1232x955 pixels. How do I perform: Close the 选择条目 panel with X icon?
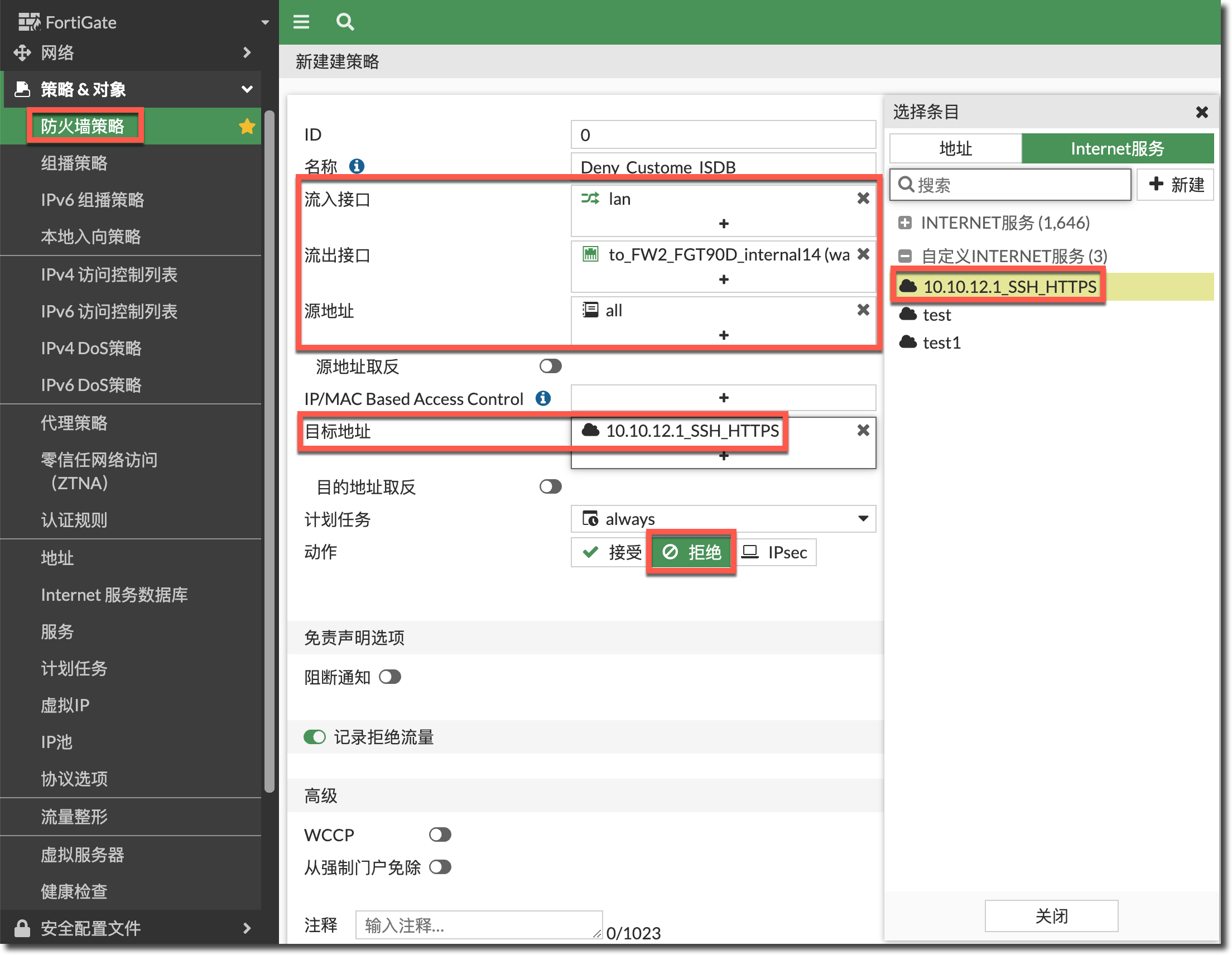coord(1201,112)
